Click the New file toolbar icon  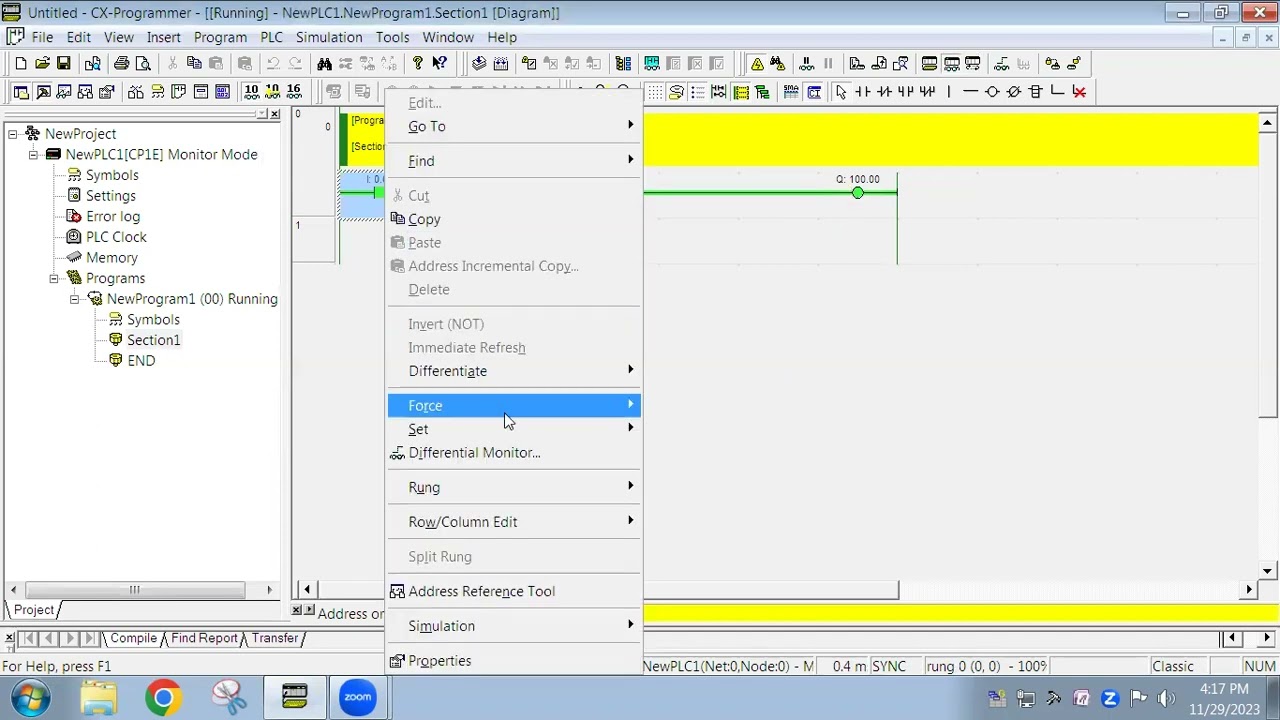(21, 64)
